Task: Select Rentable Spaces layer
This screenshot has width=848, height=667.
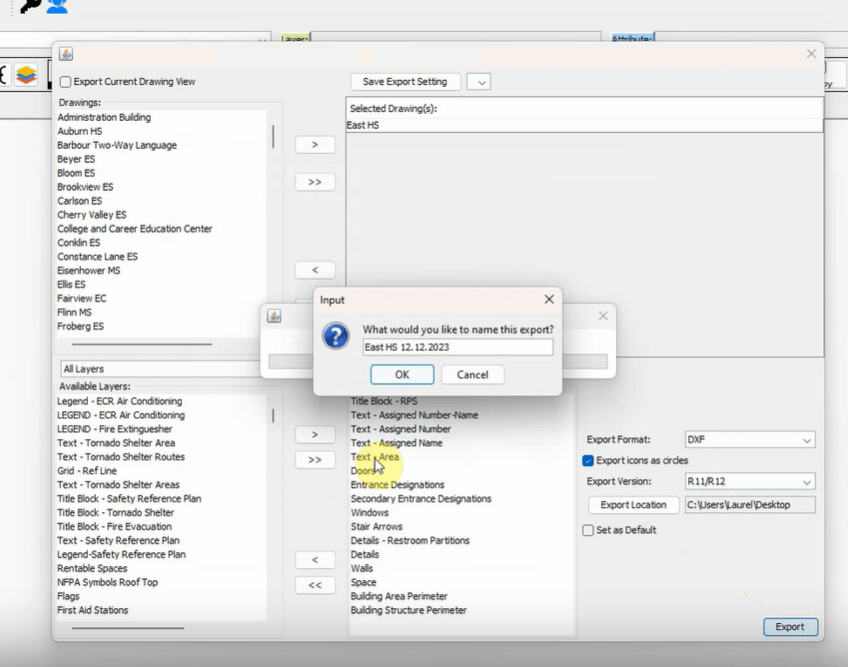Action: point(92,569)
